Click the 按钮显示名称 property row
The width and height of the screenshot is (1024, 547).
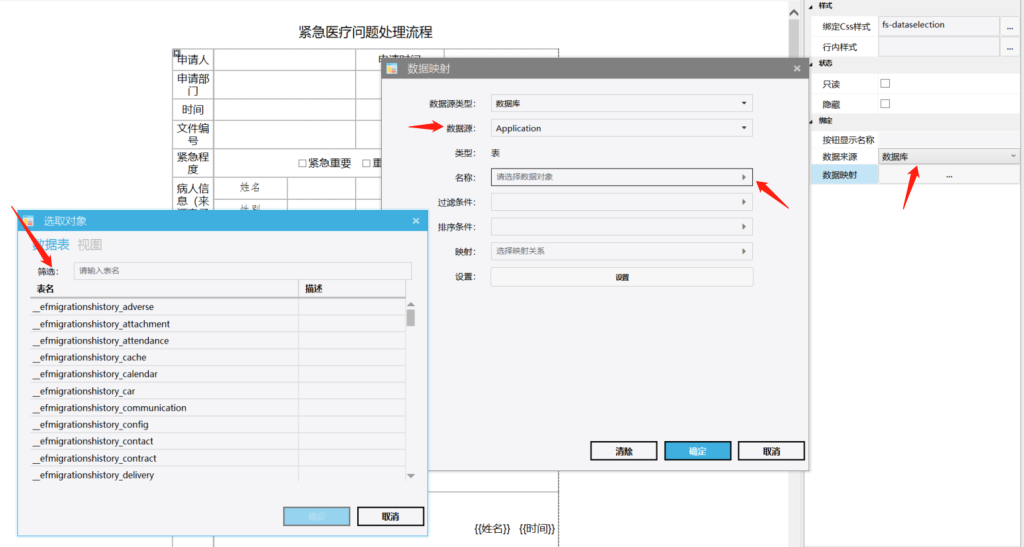pyautogui.click(x=914, y=140)
